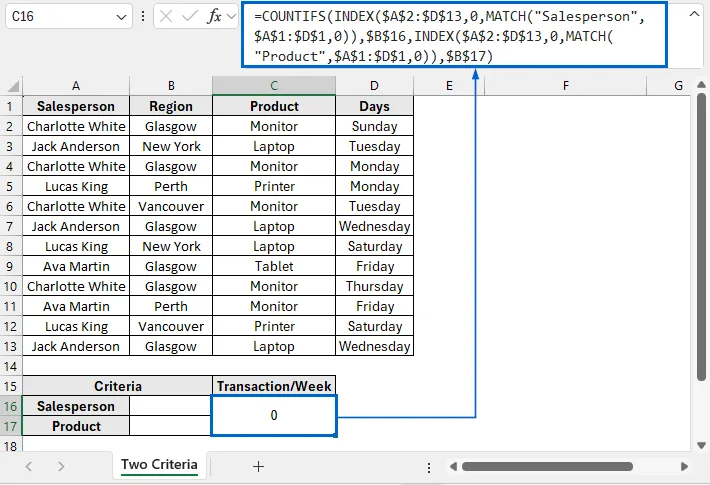Click the cancel formula X icon
Viewport: 710px width, 485px height.
pos(166,17)
